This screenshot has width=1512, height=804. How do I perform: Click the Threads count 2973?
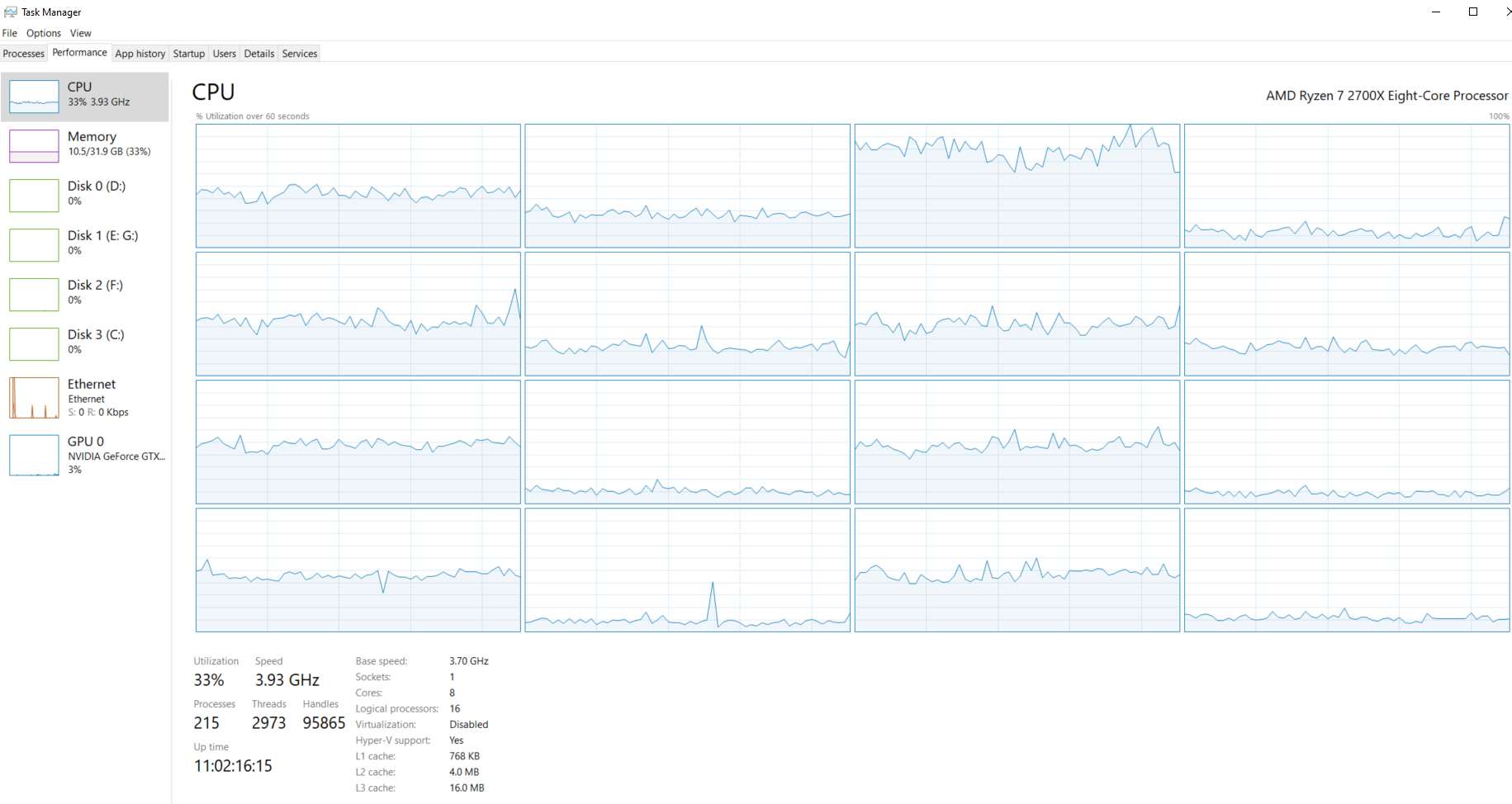pyautogui.click(x=269, y=723)
